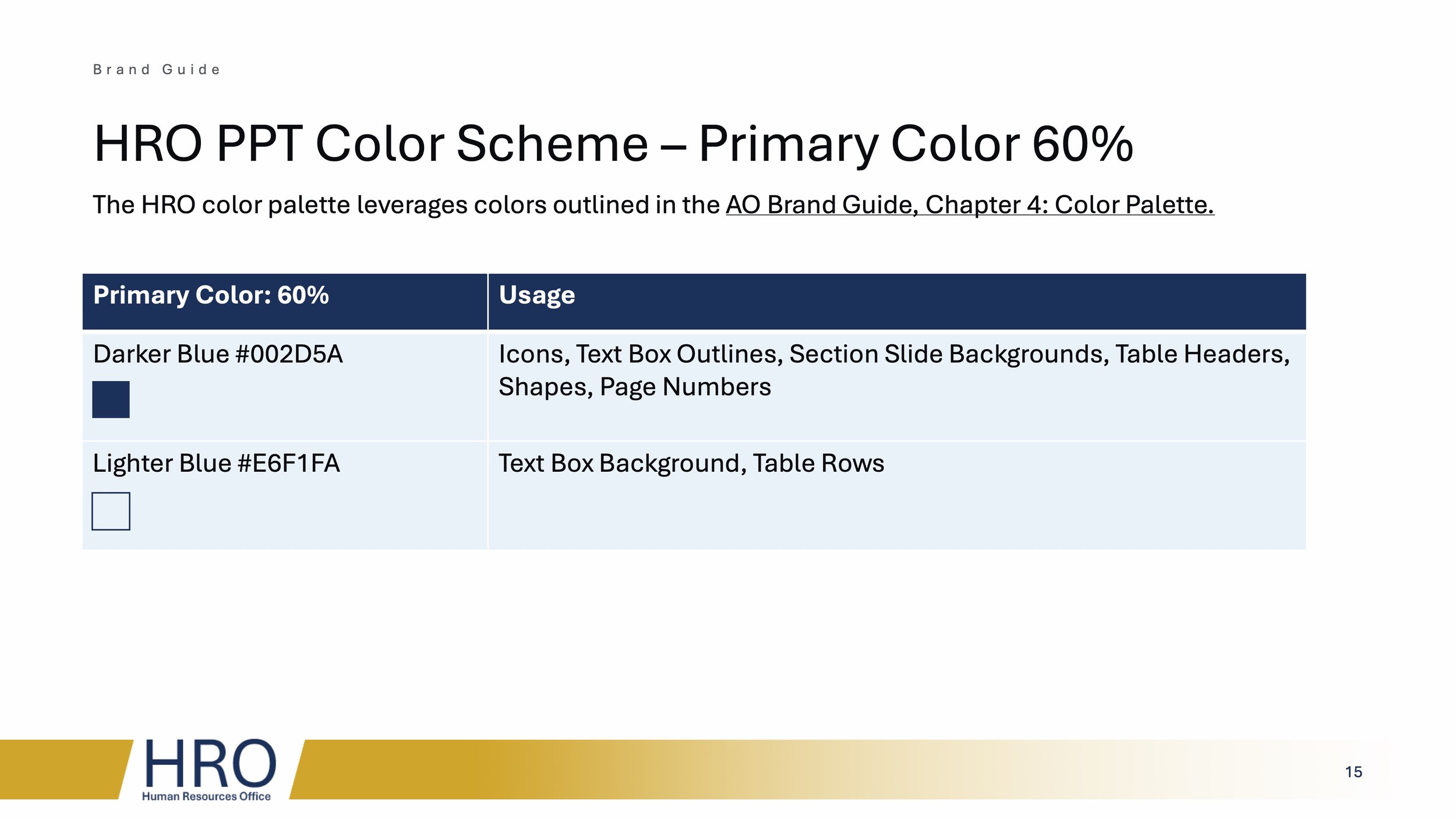This screenshot has height=819, width=1456.
Task: Click the Human Resources Office caption
Action: pyautogui.click(x=206, y=796)
